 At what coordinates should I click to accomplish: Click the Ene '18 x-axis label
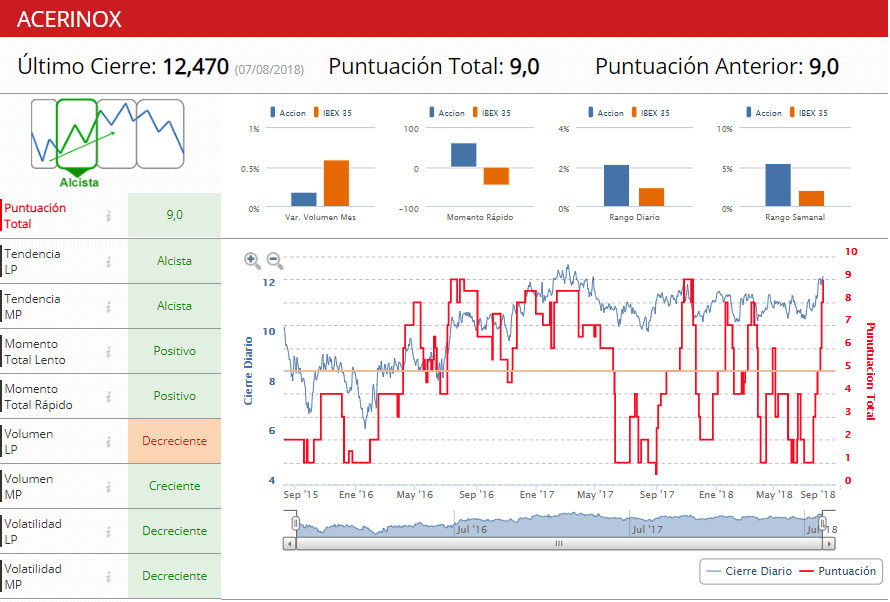716,495
